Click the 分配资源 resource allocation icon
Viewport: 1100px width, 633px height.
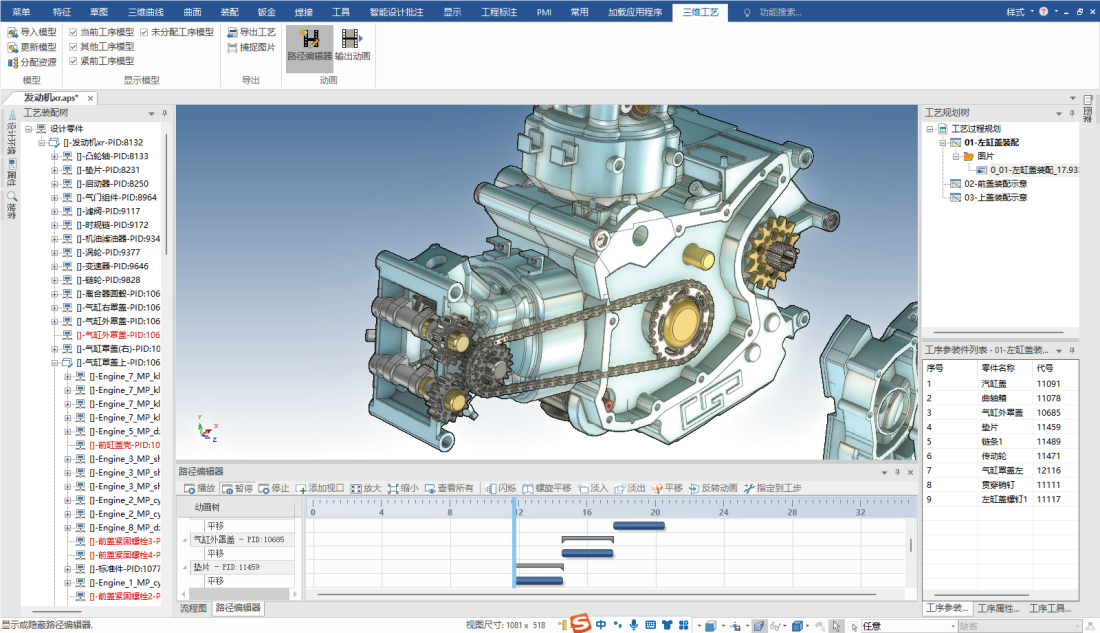(x=13, y=62)
